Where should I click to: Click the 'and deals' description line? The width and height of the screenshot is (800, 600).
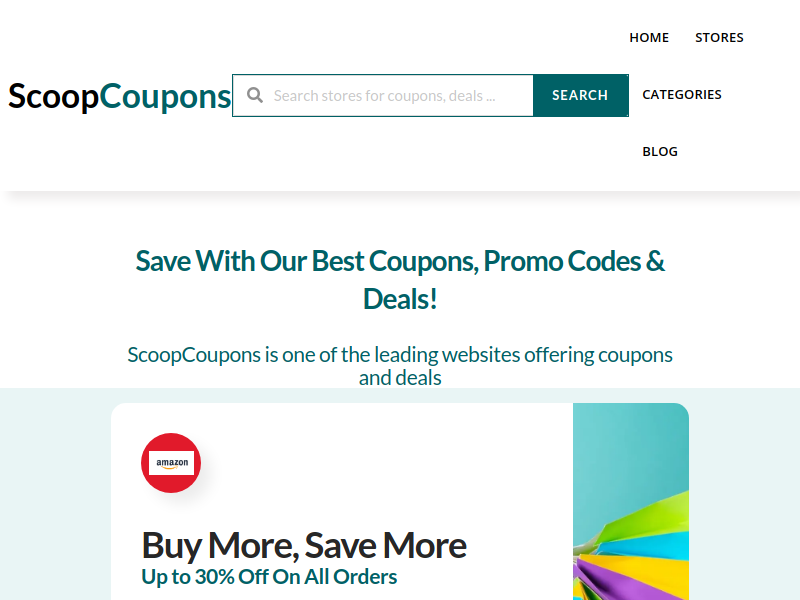coord(400,378)
